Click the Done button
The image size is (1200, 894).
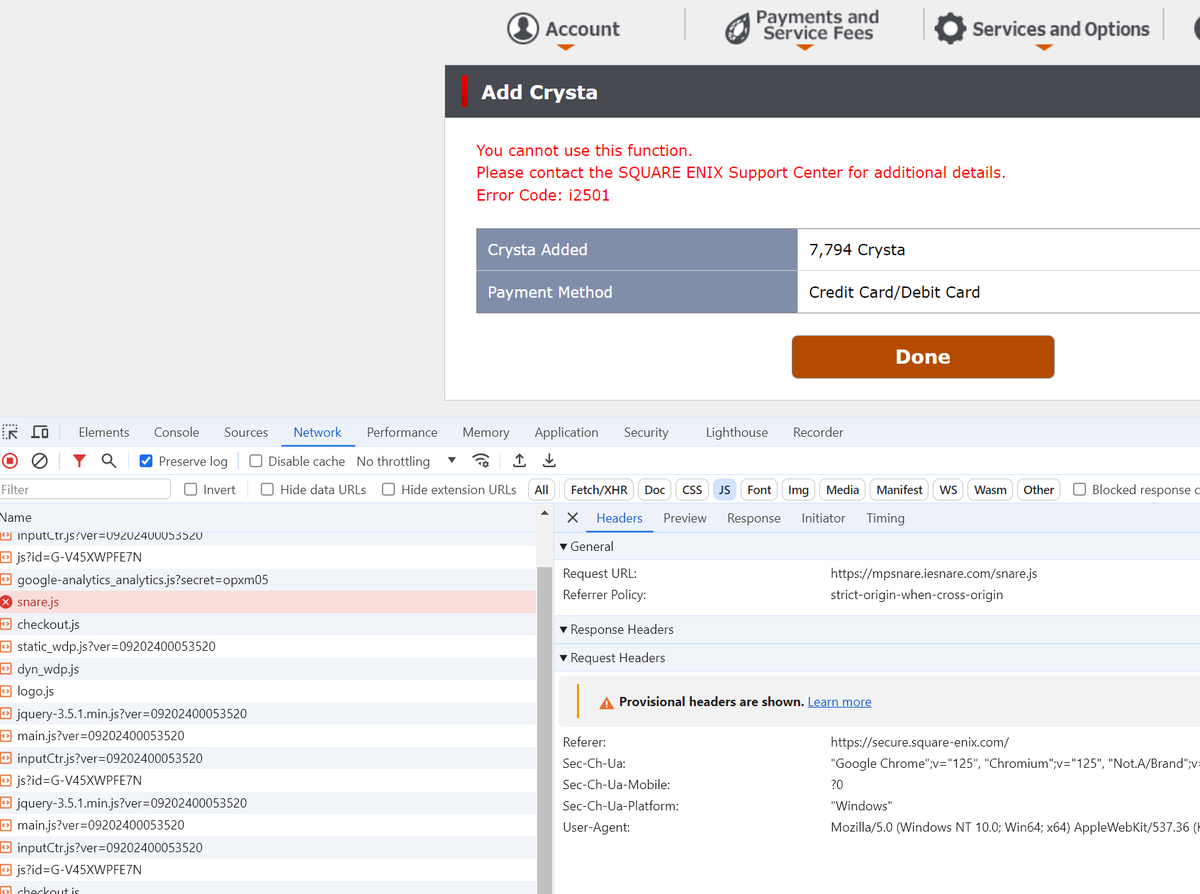tap(923, 357)
